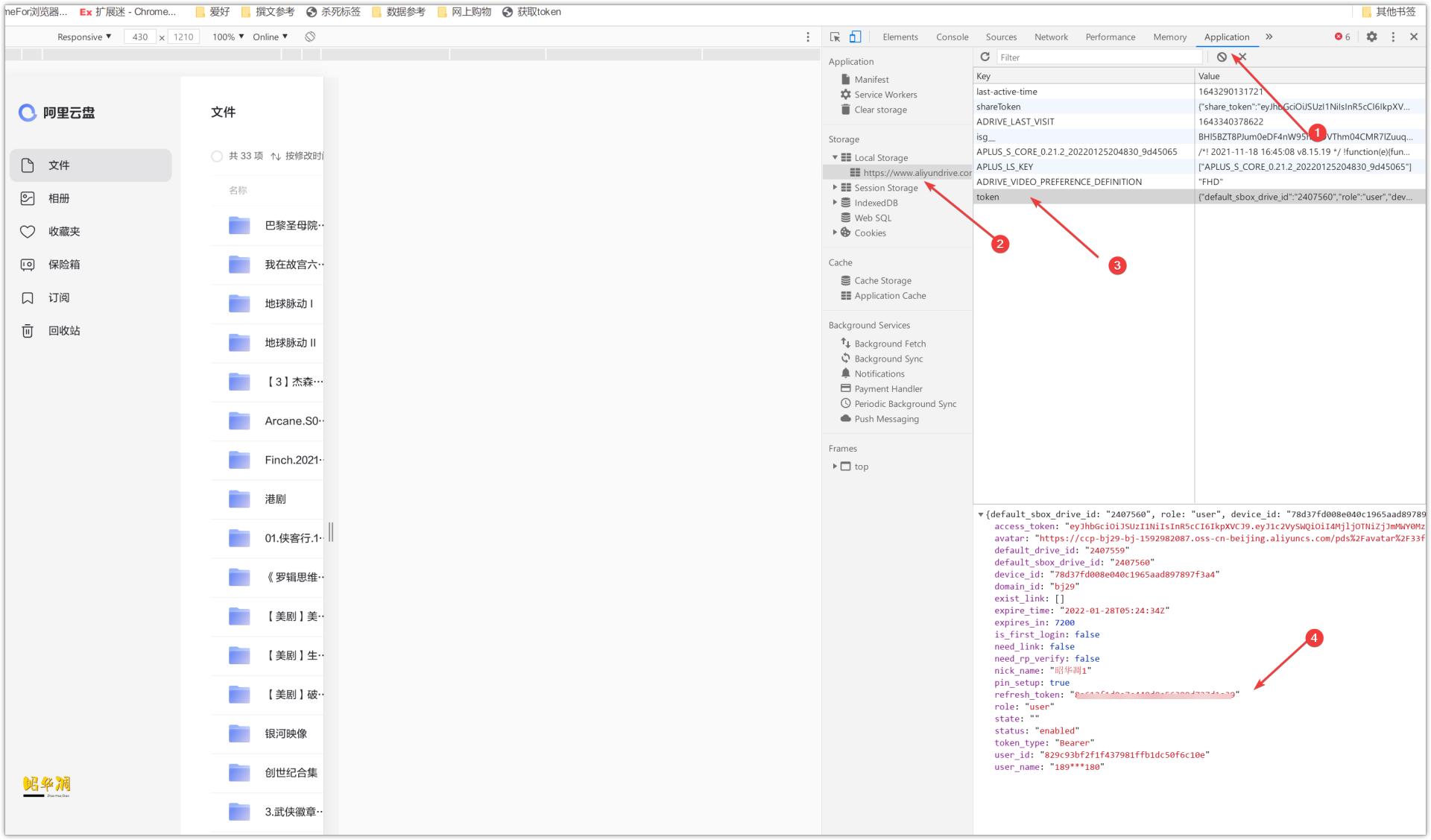Switch to the Sources tab
Viewport: 1431px width, 840px height.
1001,37
